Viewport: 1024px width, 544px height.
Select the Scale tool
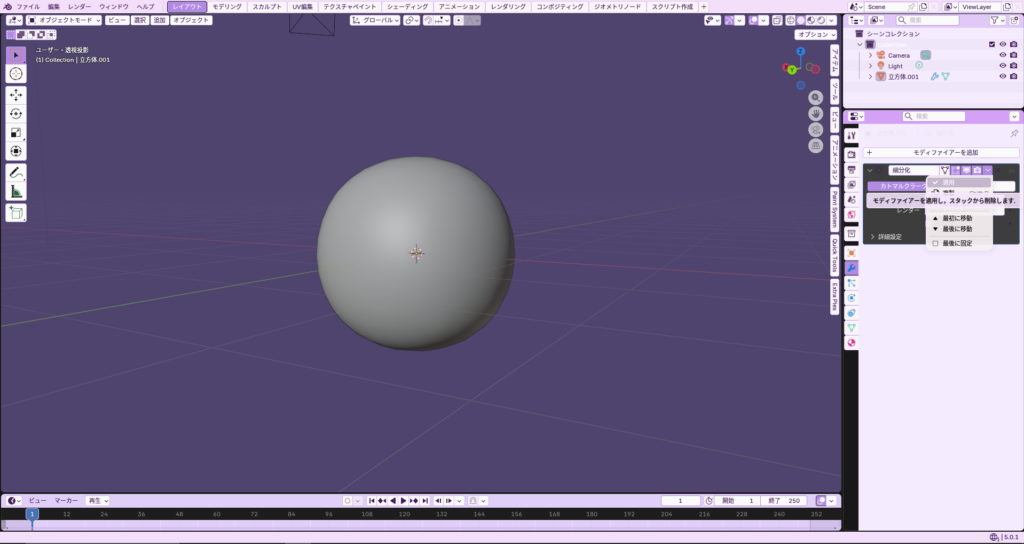pos(16,132)
